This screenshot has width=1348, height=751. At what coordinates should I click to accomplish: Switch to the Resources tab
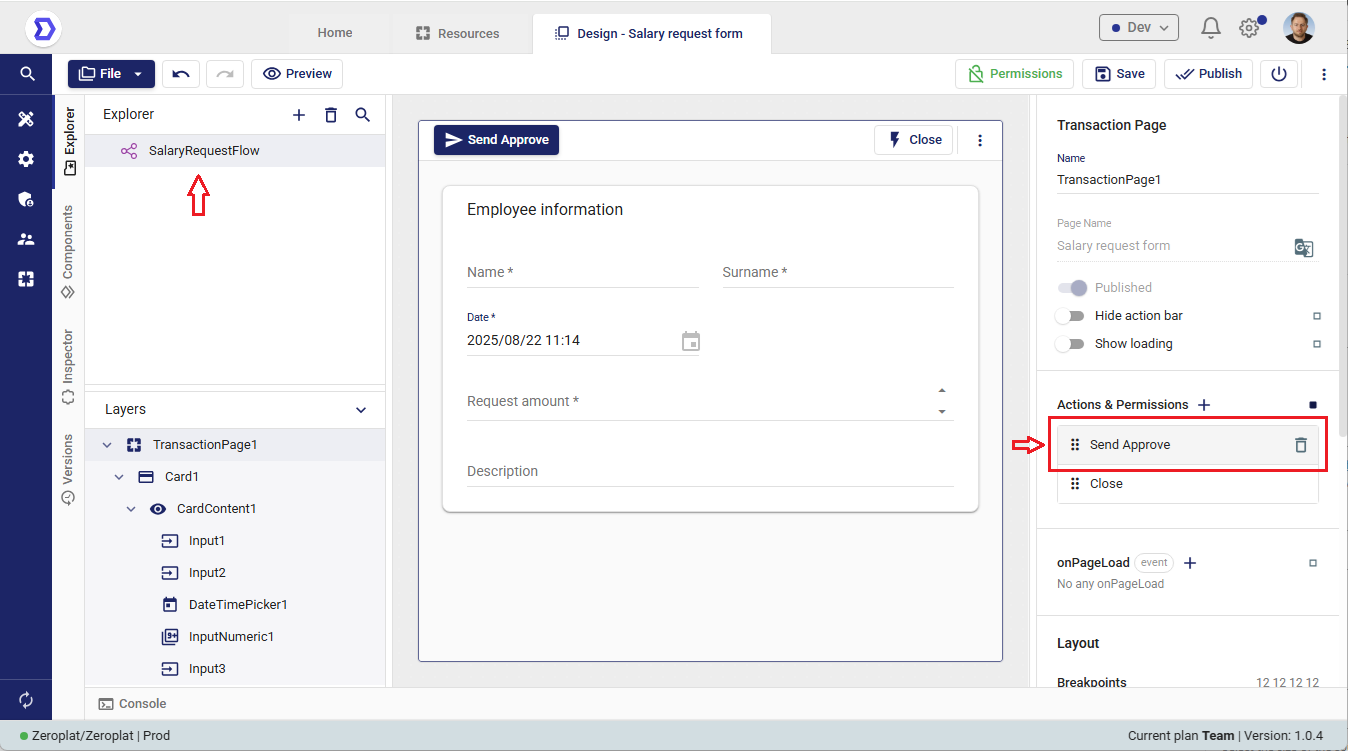click(x=457, y=33)
